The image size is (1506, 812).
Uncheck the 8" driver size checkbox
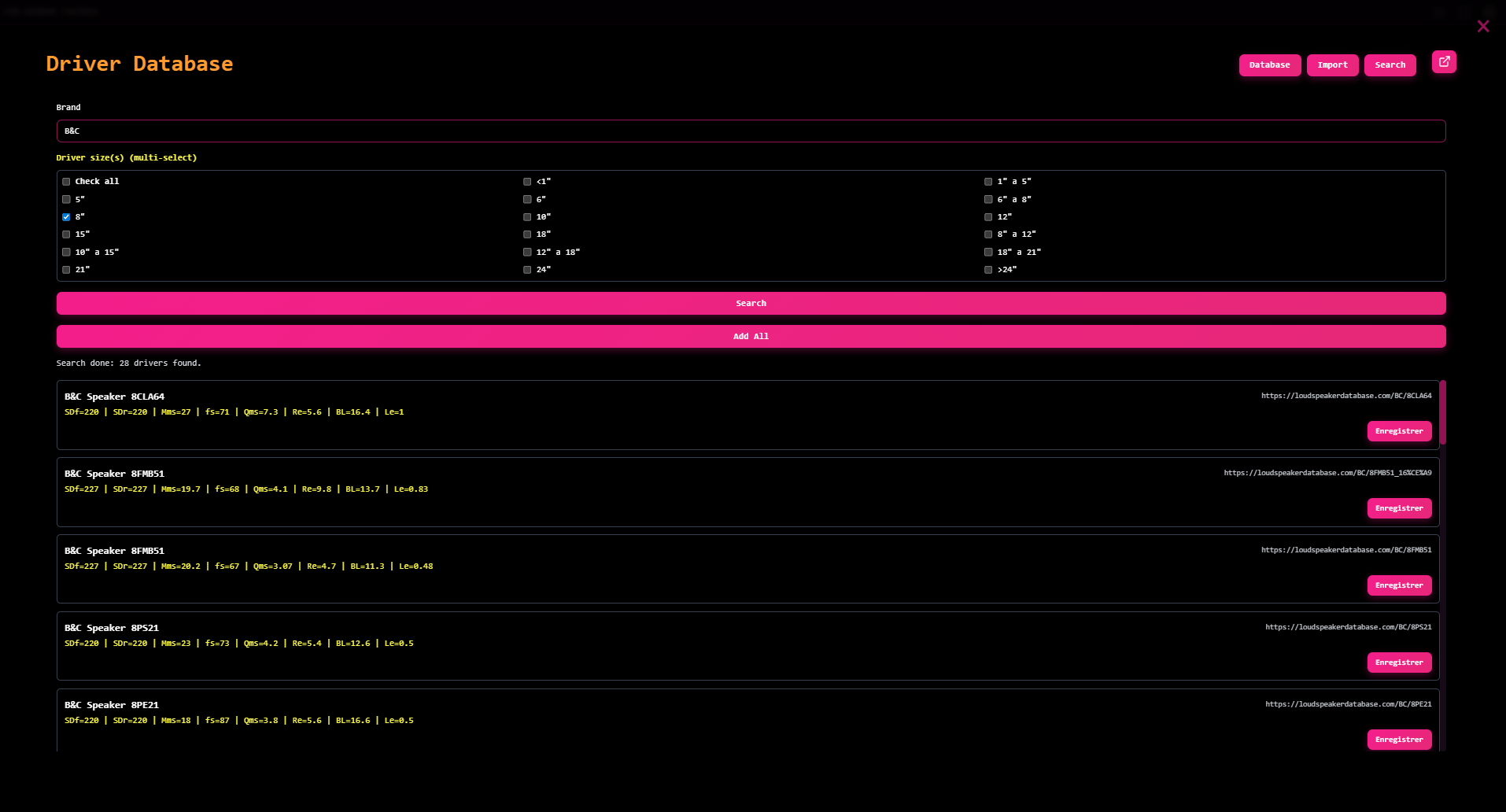(x=67, y=217)
